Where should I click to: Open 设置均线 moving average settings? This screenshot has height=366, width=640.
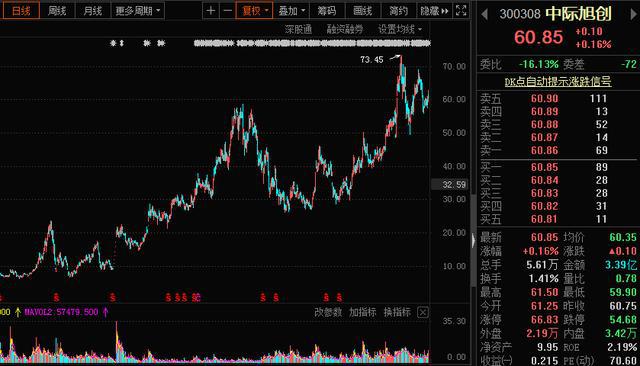coord(400,29)
